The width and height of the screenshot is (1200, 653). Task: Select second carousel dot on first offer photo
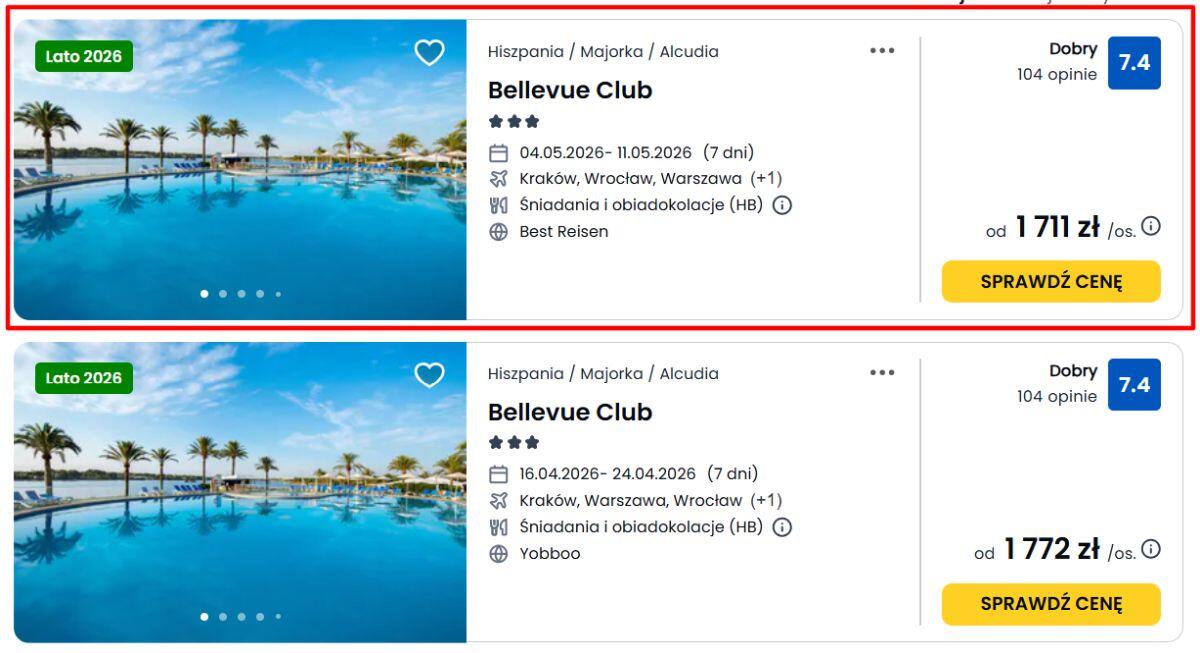(223, 294)
